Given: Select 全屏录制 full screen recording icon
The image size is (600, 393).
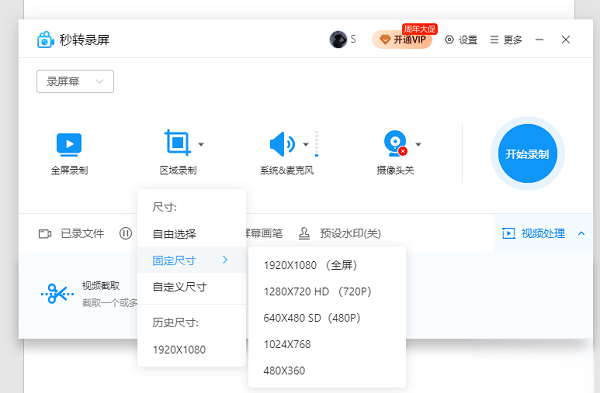Looking at the screenshot, I should pos(69,144).
